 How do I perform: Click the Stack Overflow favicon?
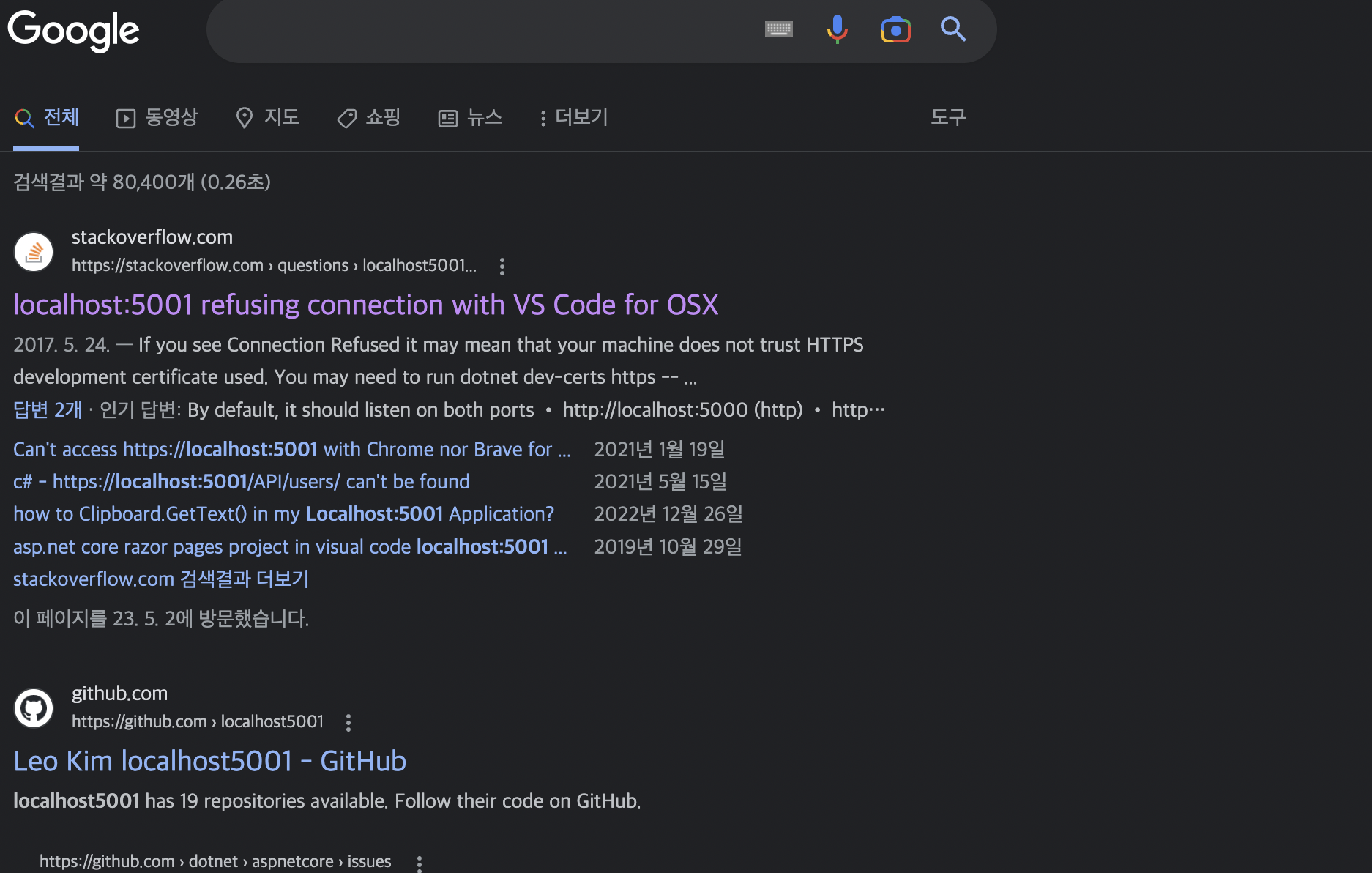34,252
